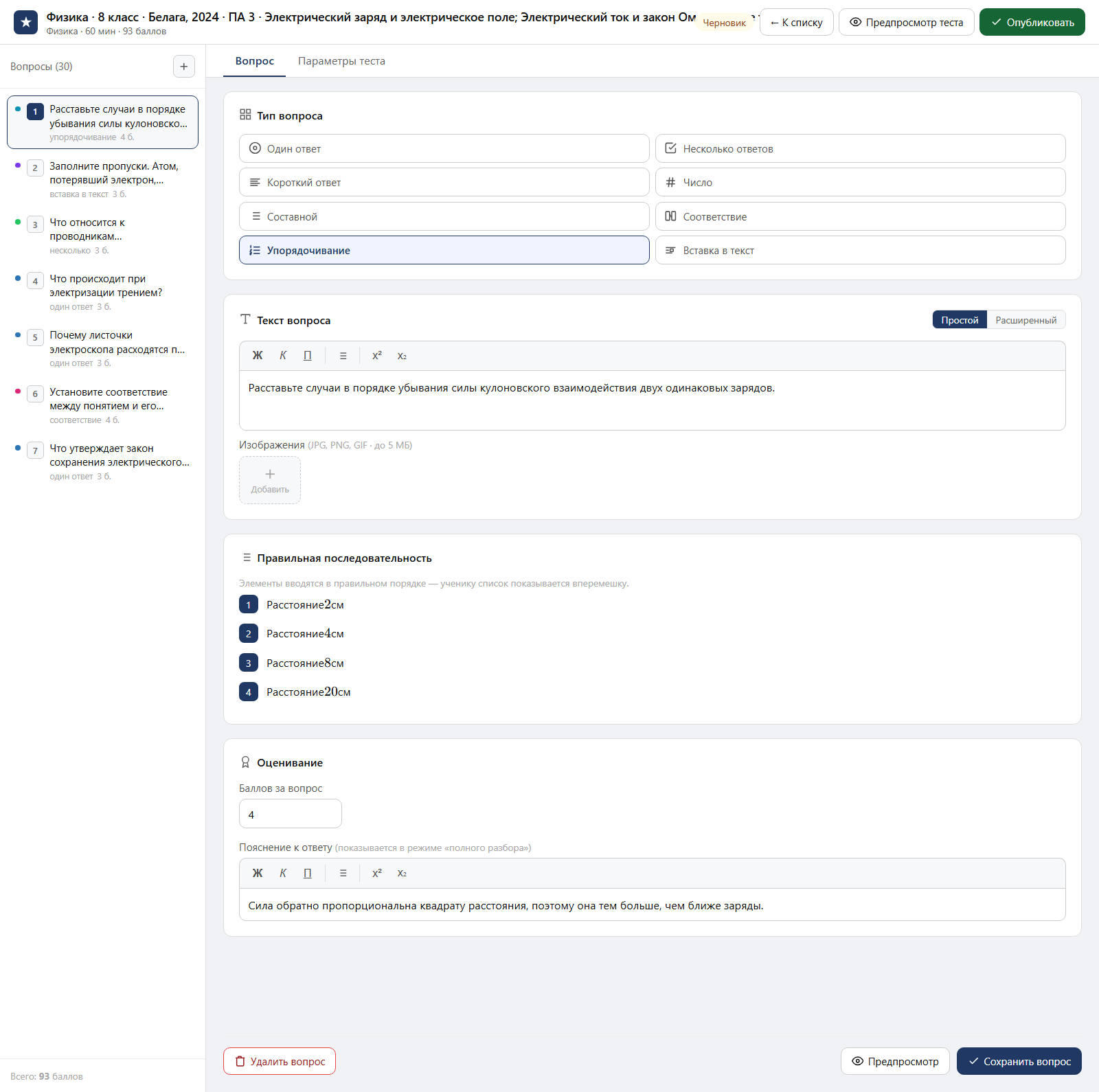Image resolution: width=1099 pixels, height=1092 pixels.
Task: Click the "Баллов за вопрос" input field
Action: 291,814
